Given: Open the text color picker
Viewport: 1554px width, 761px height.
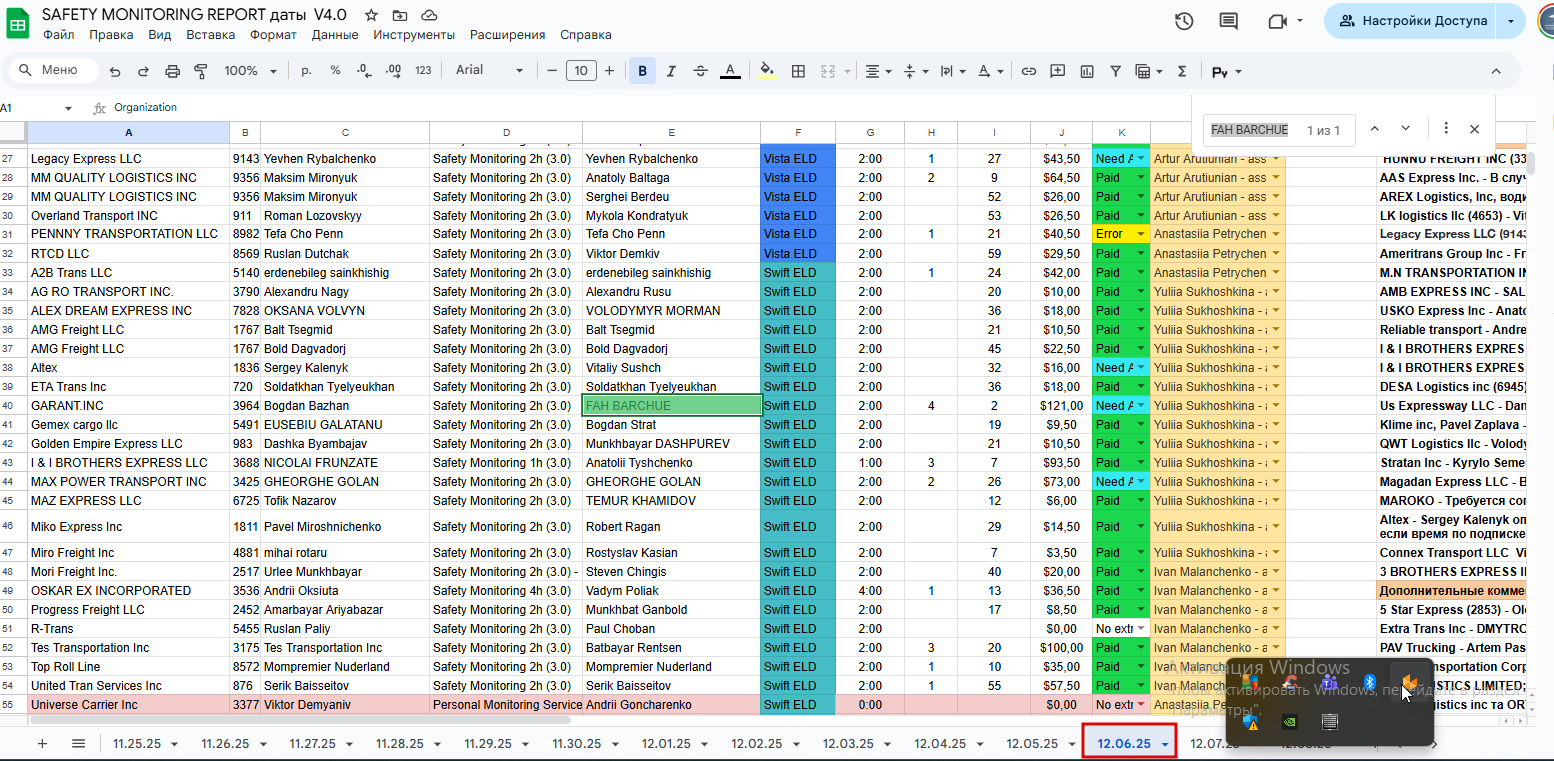Looking at the screenshot, I should 731,71.
